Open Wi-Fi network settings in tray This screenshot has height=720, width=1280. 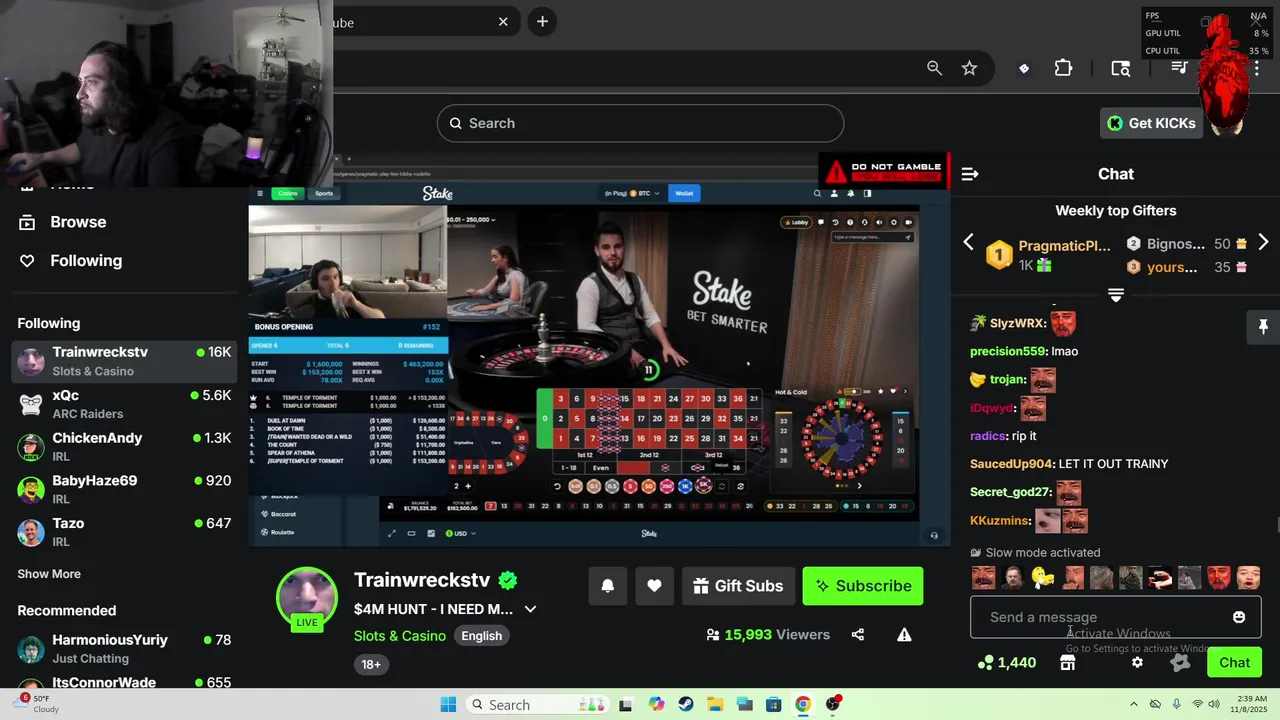1198,705
